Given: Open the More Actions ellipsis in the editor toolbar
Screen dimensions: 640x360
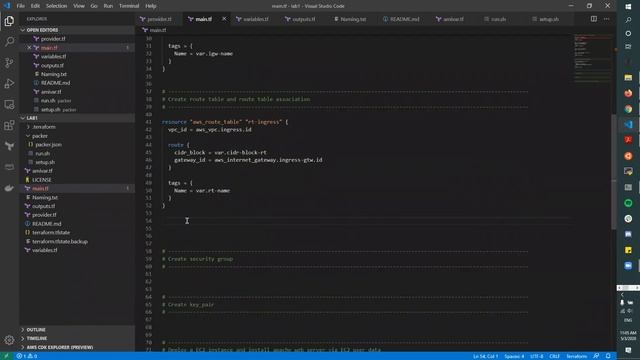Looking at the screenshot, I should click(x=607, y=19).
